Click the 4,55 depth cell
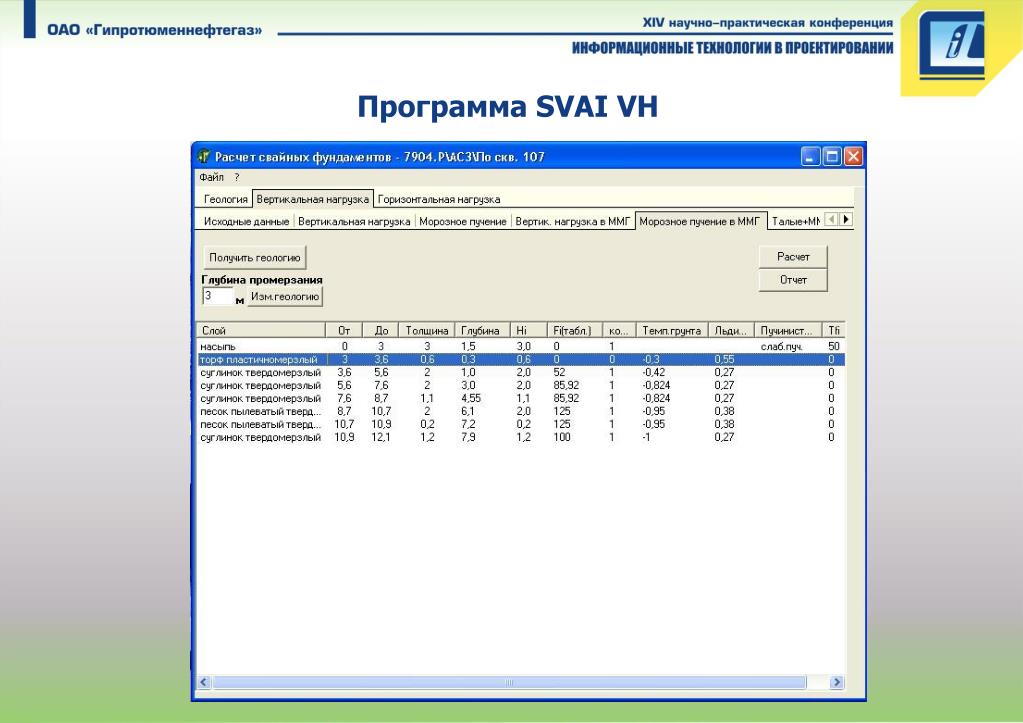Screen dimensions: 1023x723 click(470, 398)
